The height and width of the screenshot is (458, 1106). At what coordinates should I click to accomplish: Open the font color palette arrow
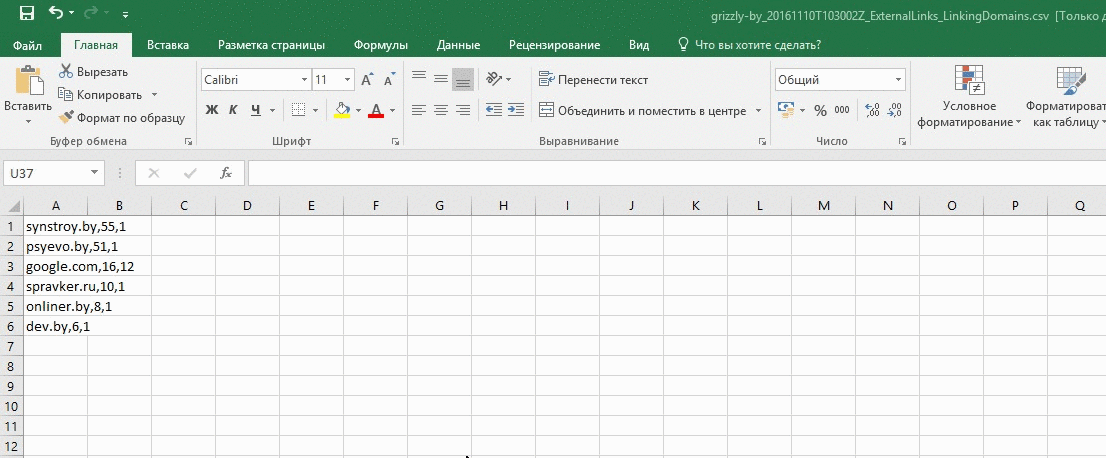pyautogui.click(x=392, y=110)
